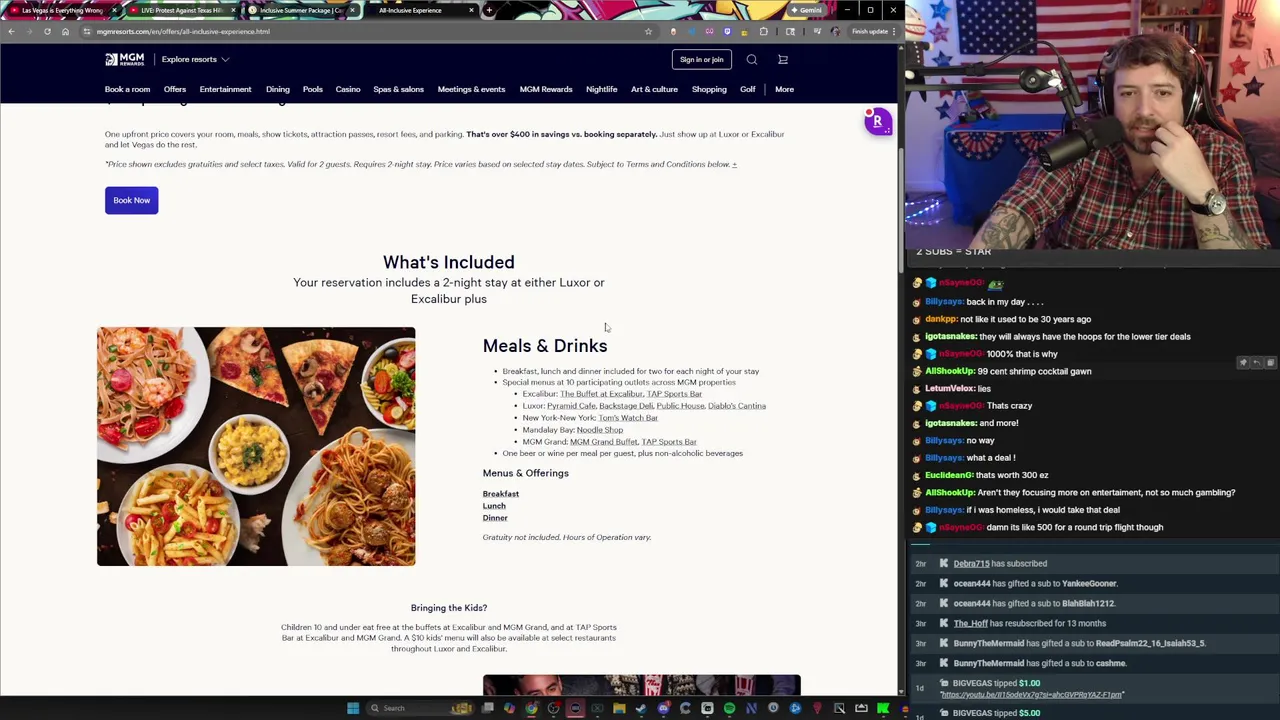Open File Explorer from the taskbar
This screenshot has width=1280, height=720.
(x=619, y=708)
